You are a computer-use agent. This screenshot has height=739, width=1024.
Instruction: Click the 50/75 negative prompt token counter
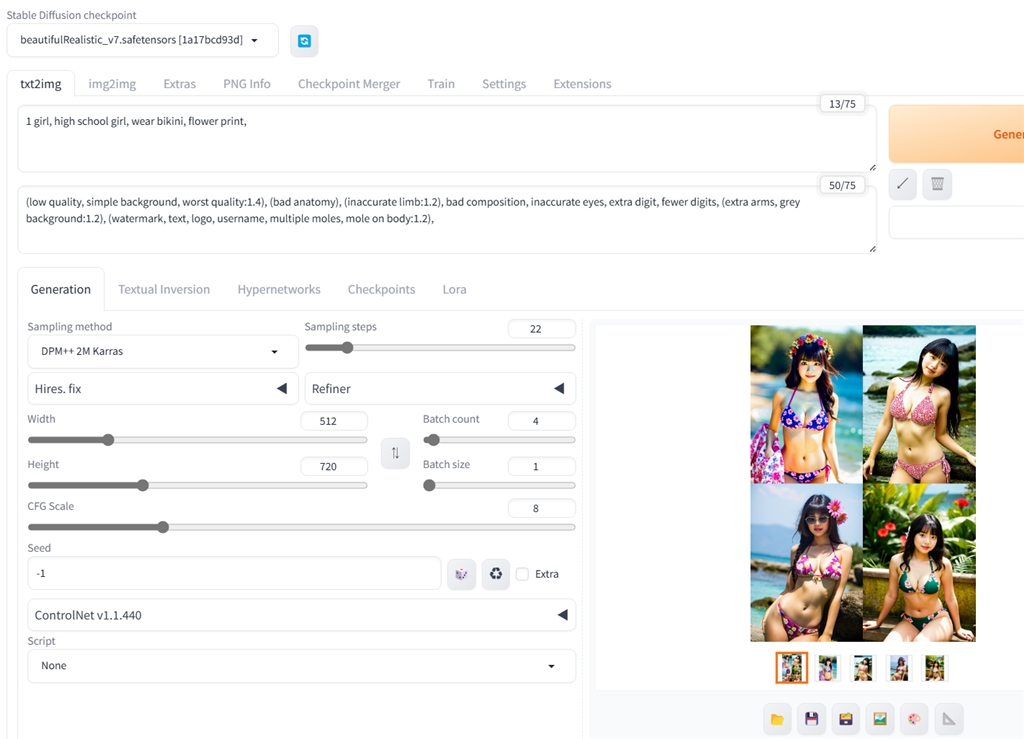pos(842,185)
